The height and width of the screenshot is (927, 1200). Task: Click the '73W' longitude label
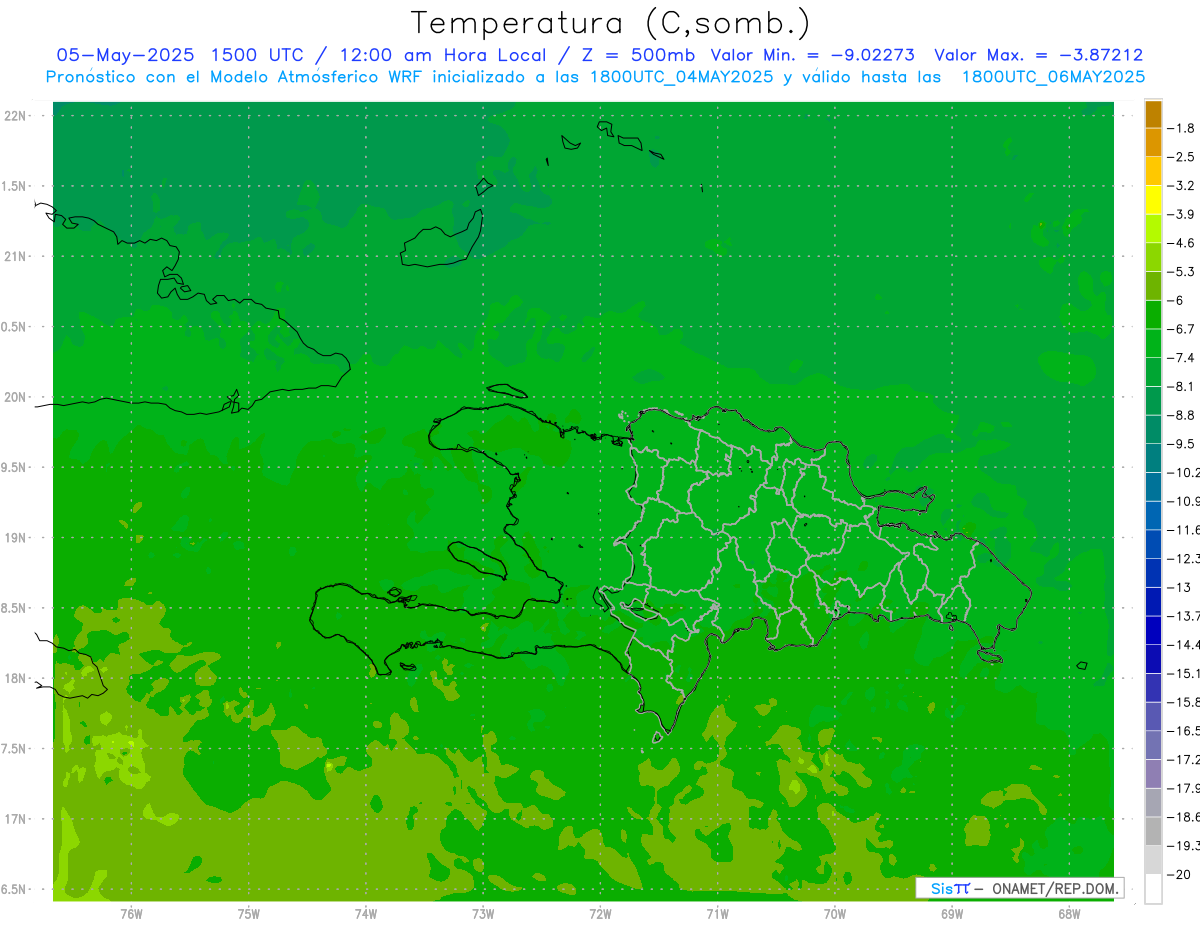coord(483,913)
